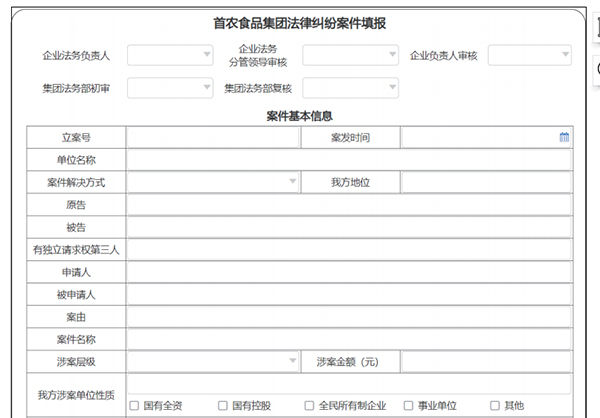Image resolution: width=600 pixels, height=418 pixels.
Task: Check the 全民所有制企业 checkbox
Action: click(x=309, y=405)
